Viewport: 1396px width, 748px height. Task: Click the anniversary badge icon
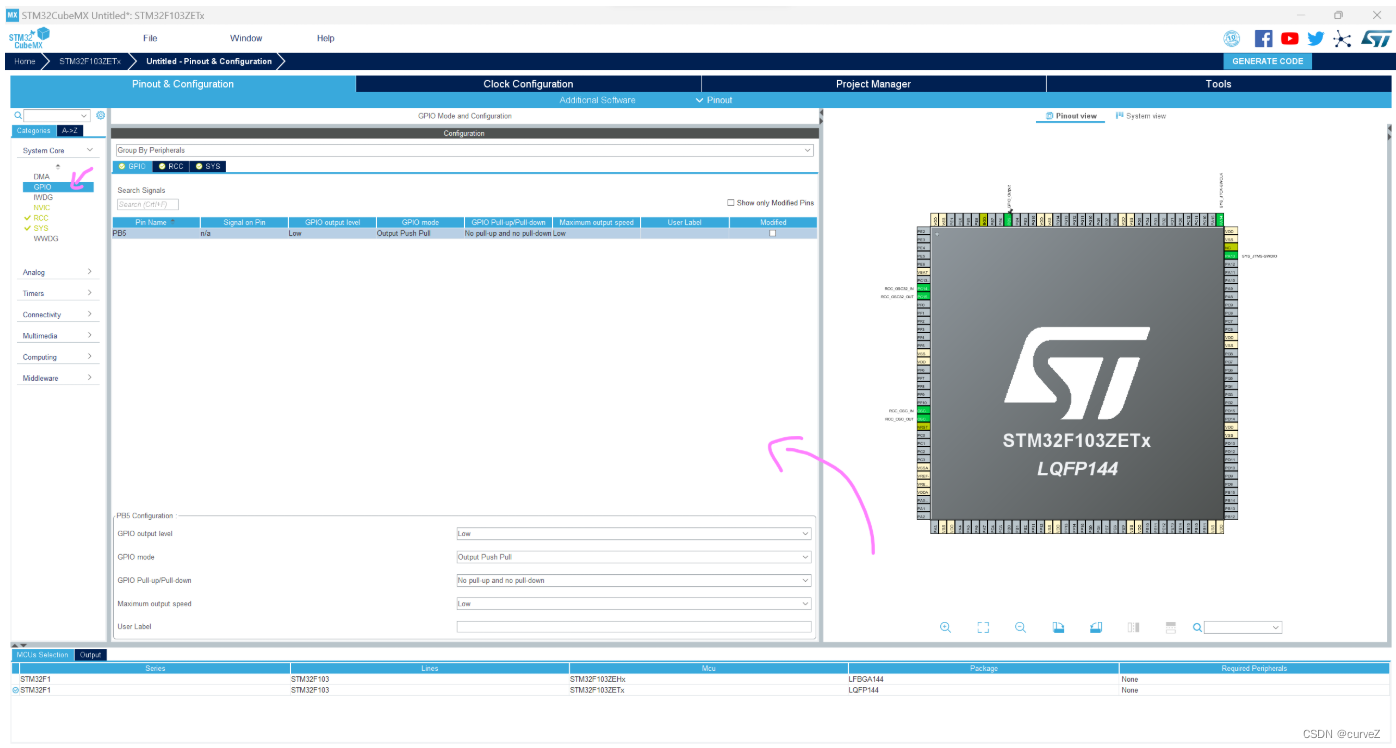(x=1232, y=38)
